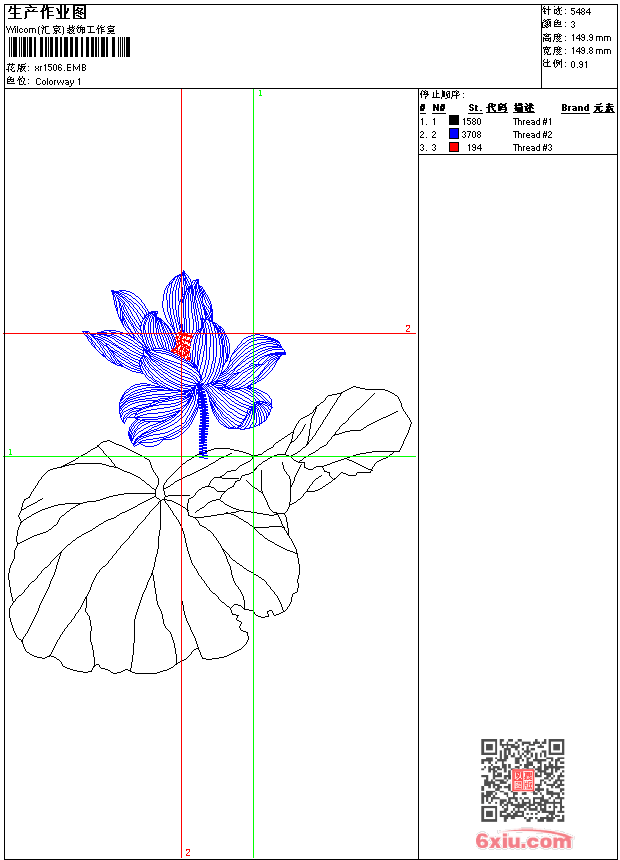Image resolution: width=620 pixels, height=860 pixels.
Task: Click the scale value '0.91'
Action: [579, 64]
